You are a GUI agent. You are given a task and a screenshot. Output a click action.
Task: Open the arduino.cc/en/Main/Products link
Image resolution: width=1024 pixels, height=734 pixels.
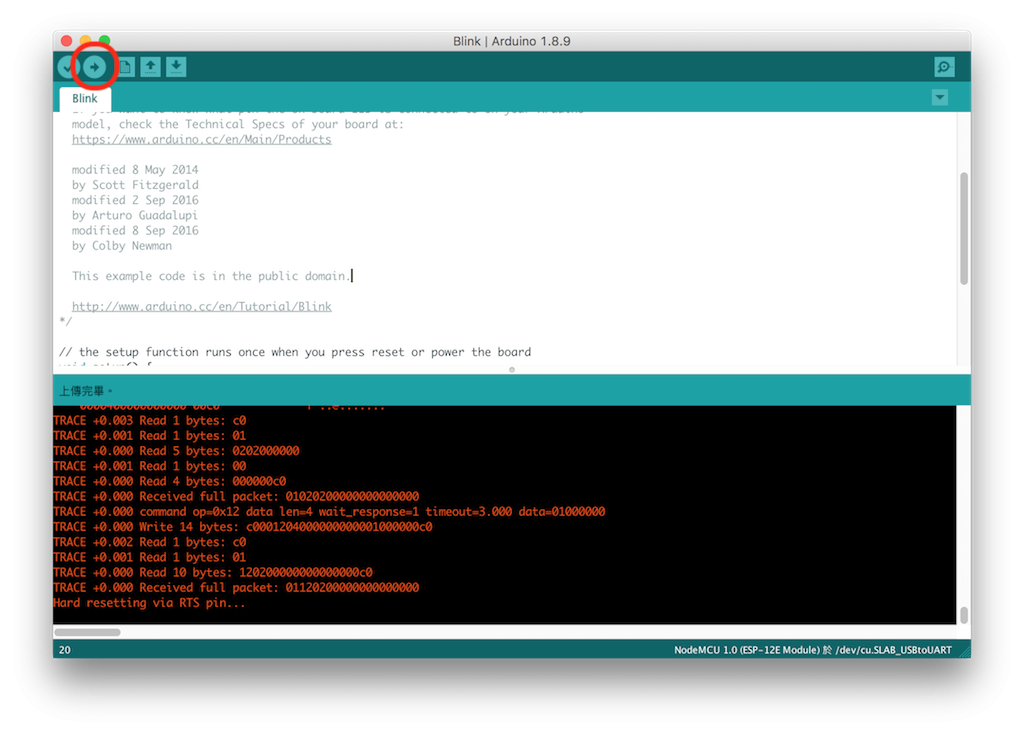tap(201, 139)
